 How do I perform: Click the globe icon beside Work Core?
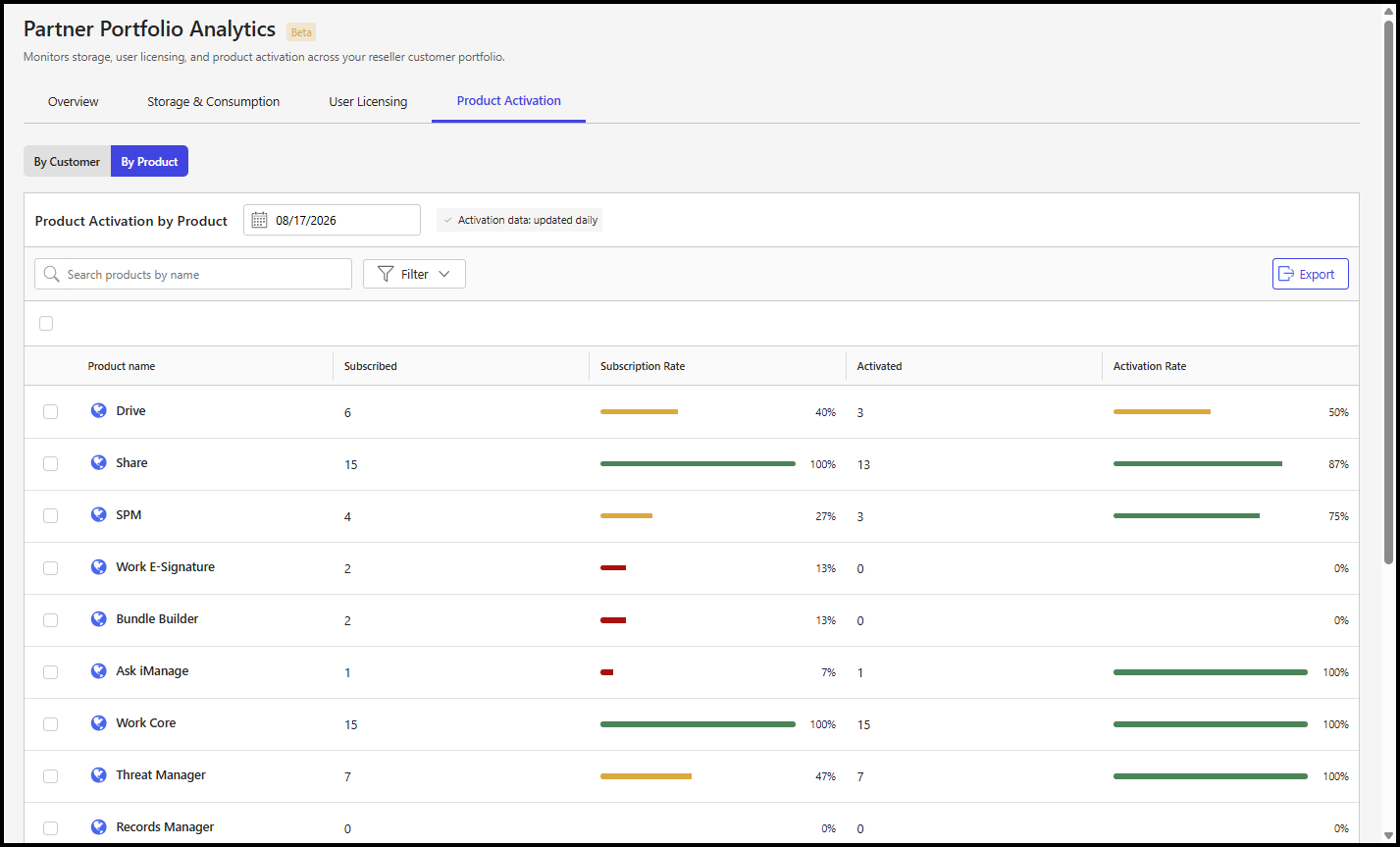click(98, 722)
